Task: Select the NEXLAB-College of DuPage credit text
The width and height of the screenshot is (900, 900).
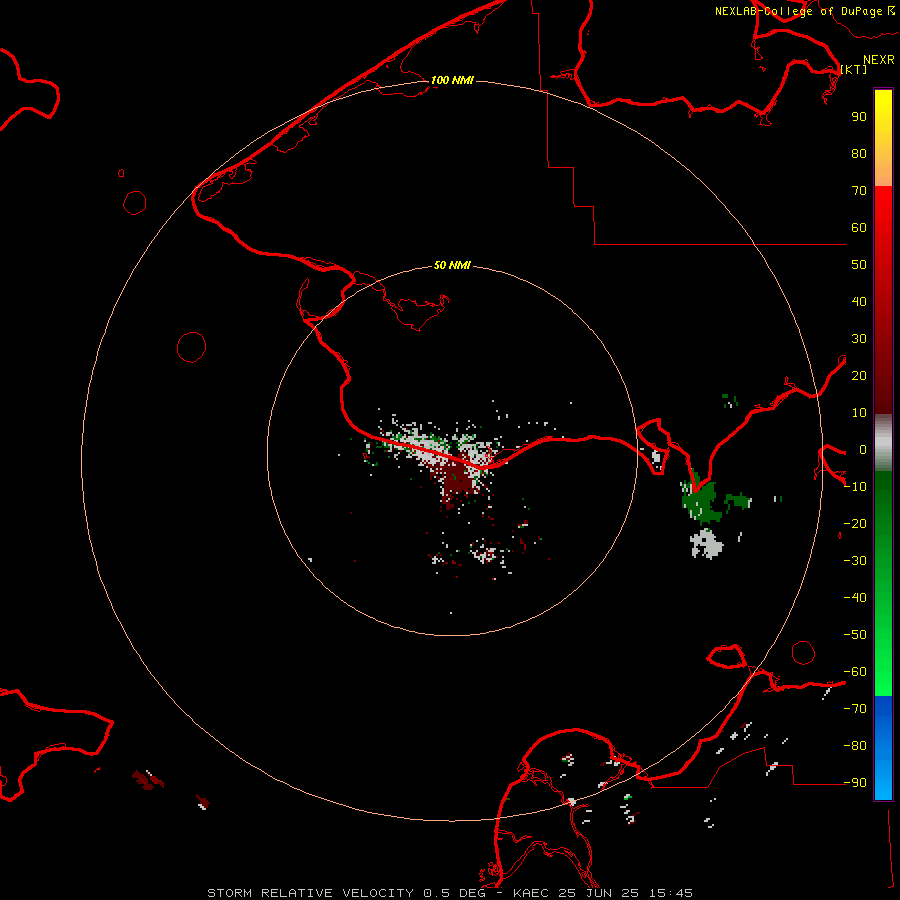Action: coord(798,11)
